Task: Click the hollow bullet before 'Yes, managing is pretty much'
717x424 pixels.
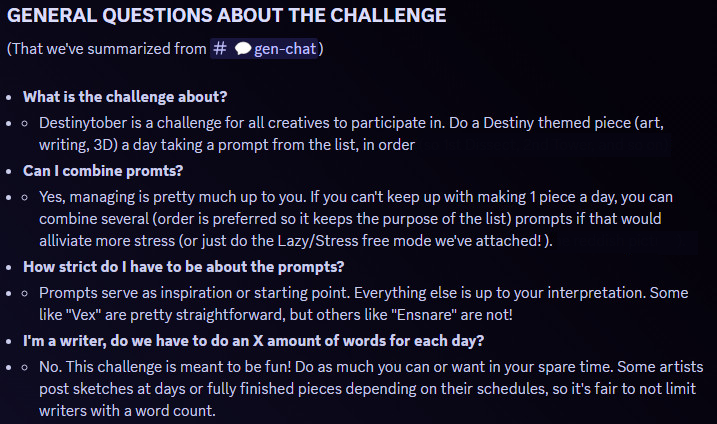Action: coord(26,194)
